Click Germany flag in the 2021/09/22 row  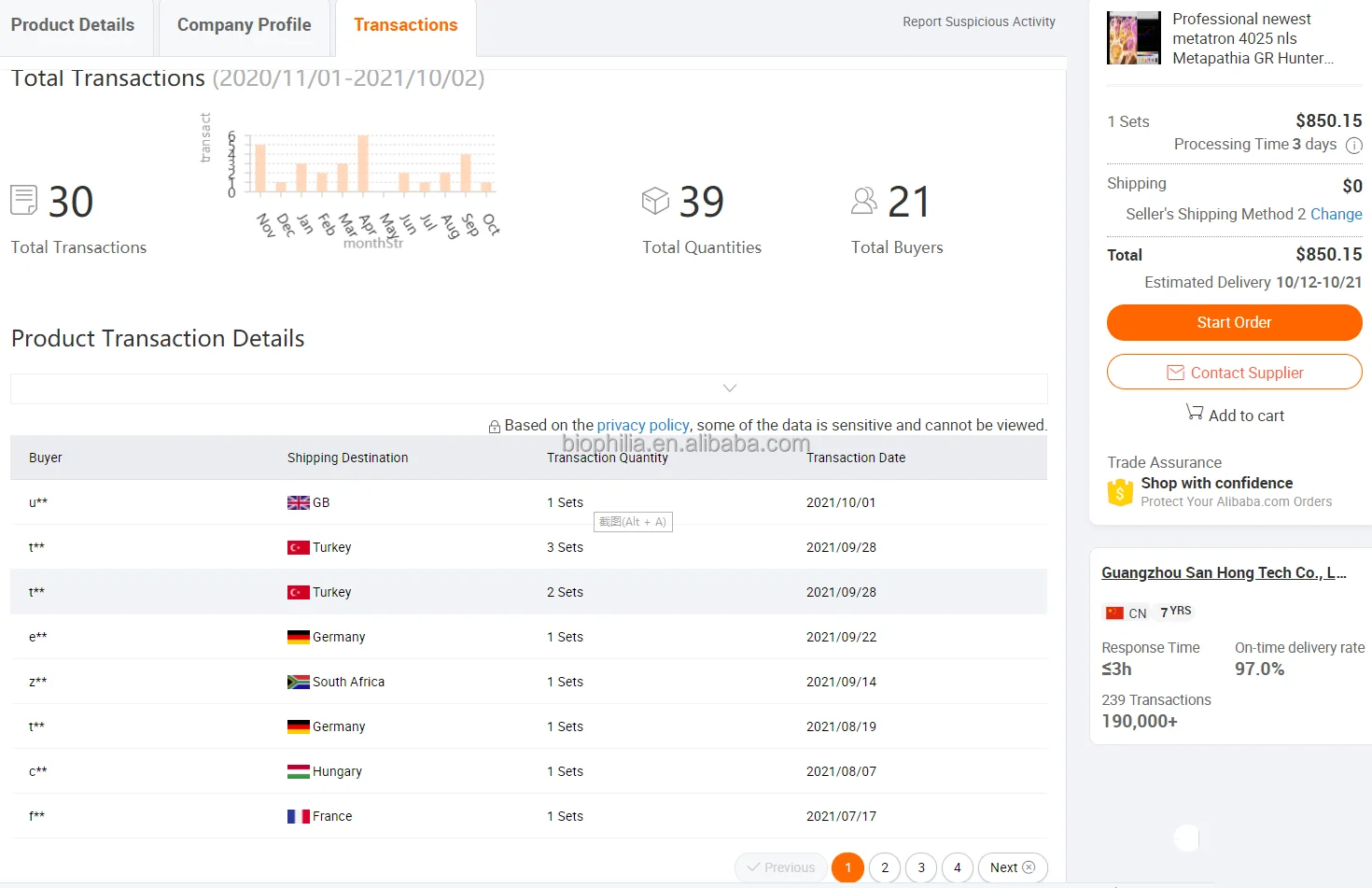pyautogui.click(x=299, y=637)
